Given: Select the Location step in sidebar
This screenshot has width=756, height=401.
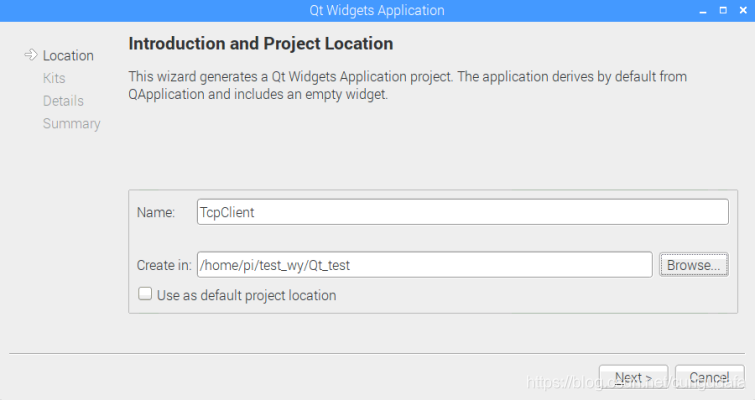Looking at the screenshot, I should (x=68, y=56).
